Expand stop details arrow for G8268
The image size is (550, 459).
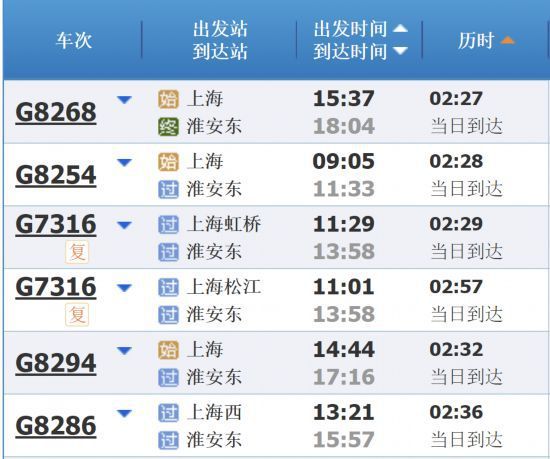124,100
